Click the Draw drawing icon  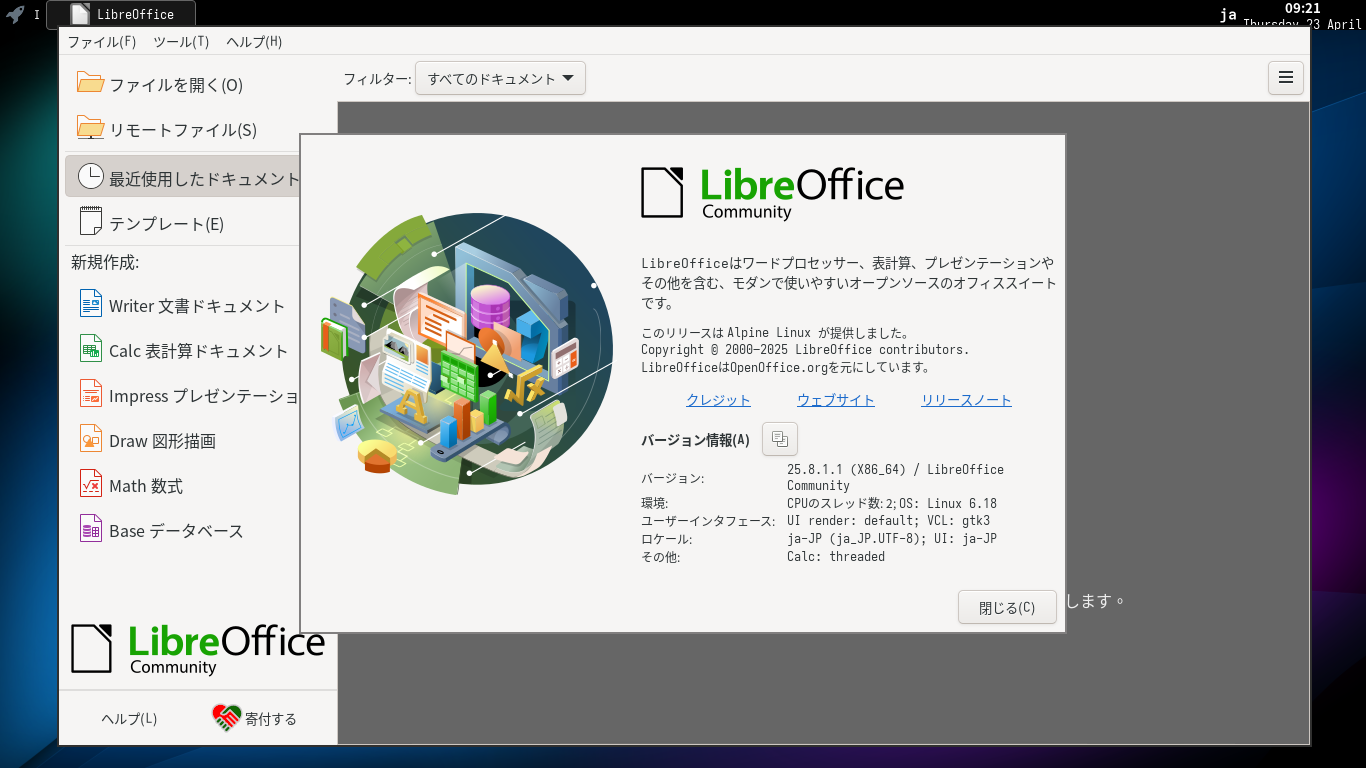click(91, 438)
